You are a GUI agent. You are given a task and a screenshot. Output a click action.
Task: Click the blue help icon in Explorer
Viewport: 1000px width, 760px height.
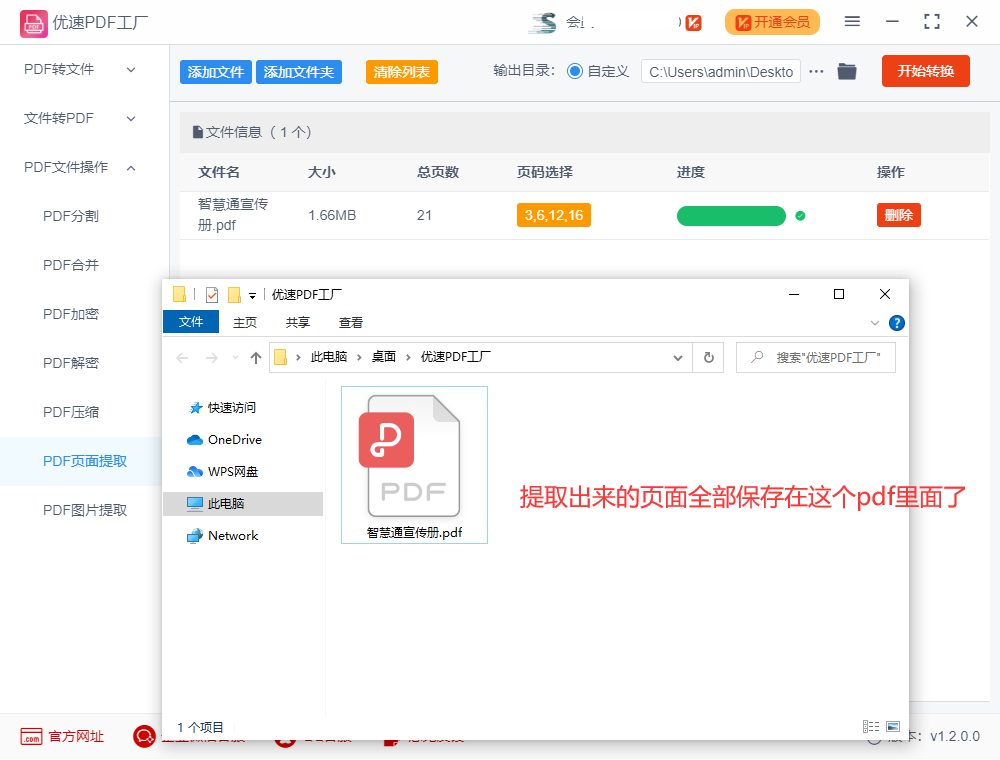897,323
